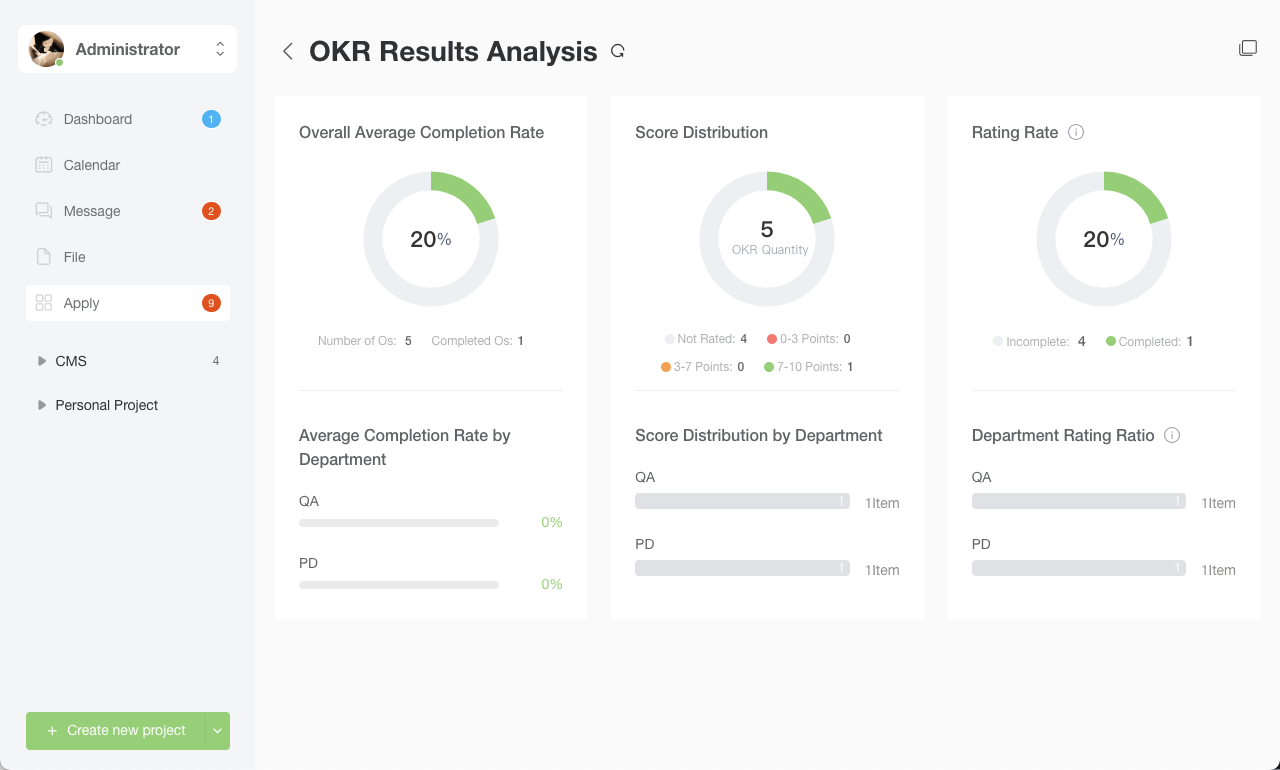Click the Dashboard blue badge showing 1
The width and height of the screenshot is (1280, 770).
click(x=211, y=119)
